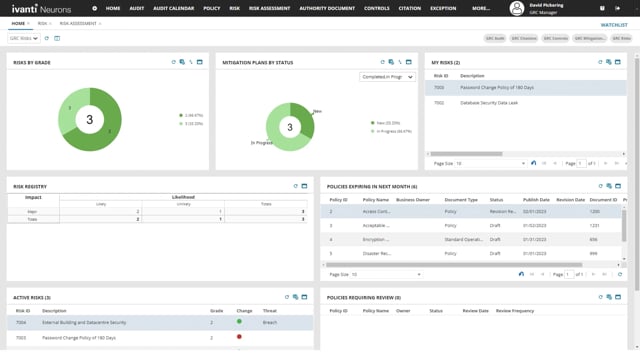Click the Review Frequency column header
The height and width of the screenshot is (360, 640).
(515, 311)
